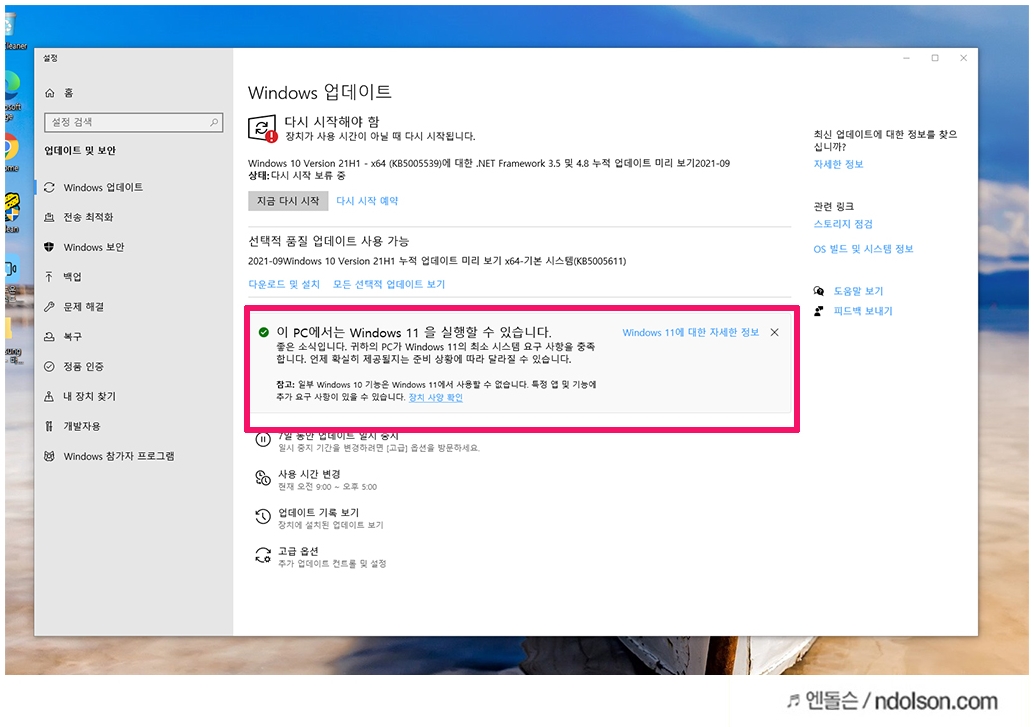Click the search magnifier in 설정 검색 box
Viewport: 1034px width, 727px height.
click(214, 122)
